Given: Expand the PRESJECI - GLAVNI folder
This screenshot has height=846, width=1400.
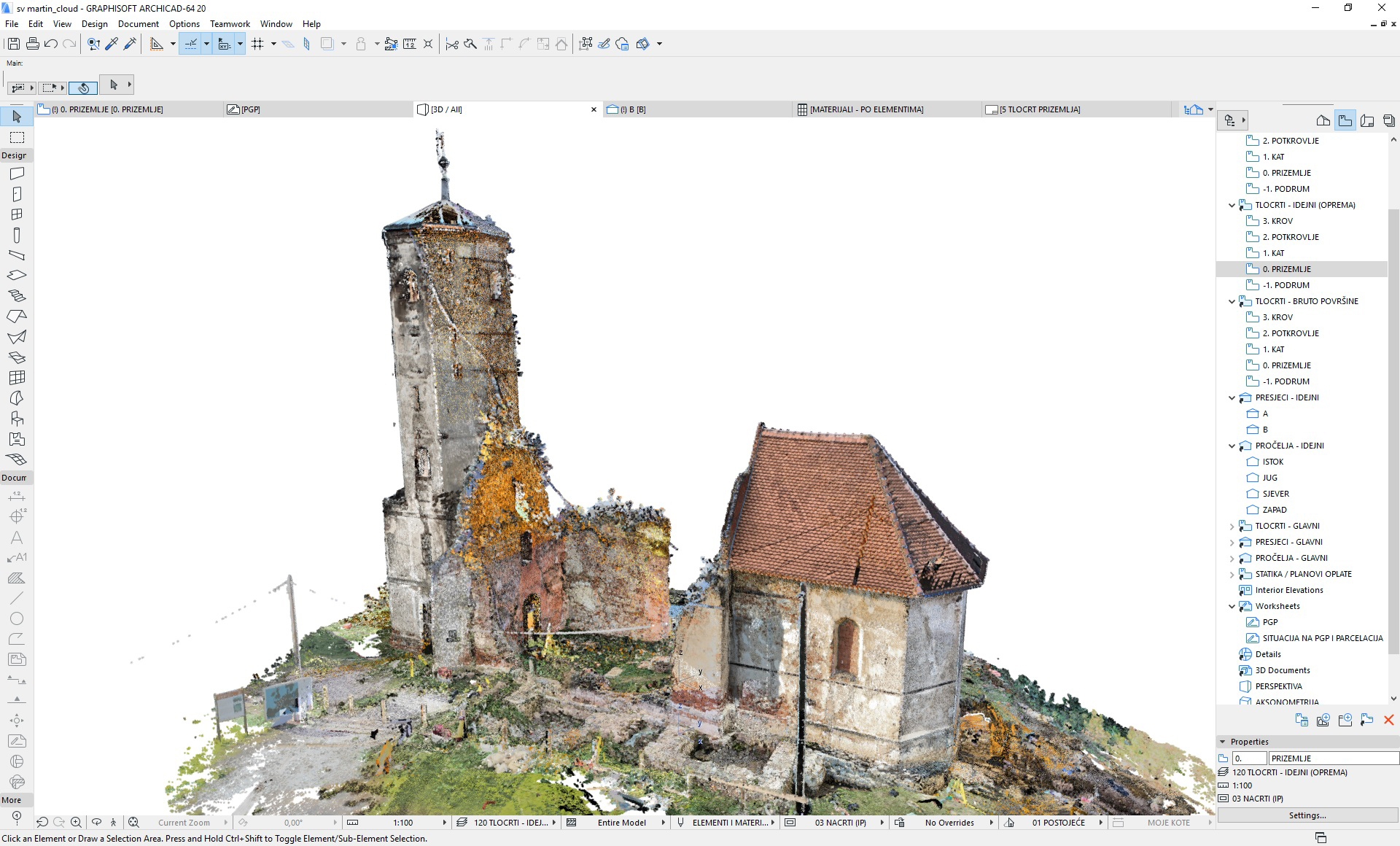Looking at the screenshot, I should point(1232,542).
